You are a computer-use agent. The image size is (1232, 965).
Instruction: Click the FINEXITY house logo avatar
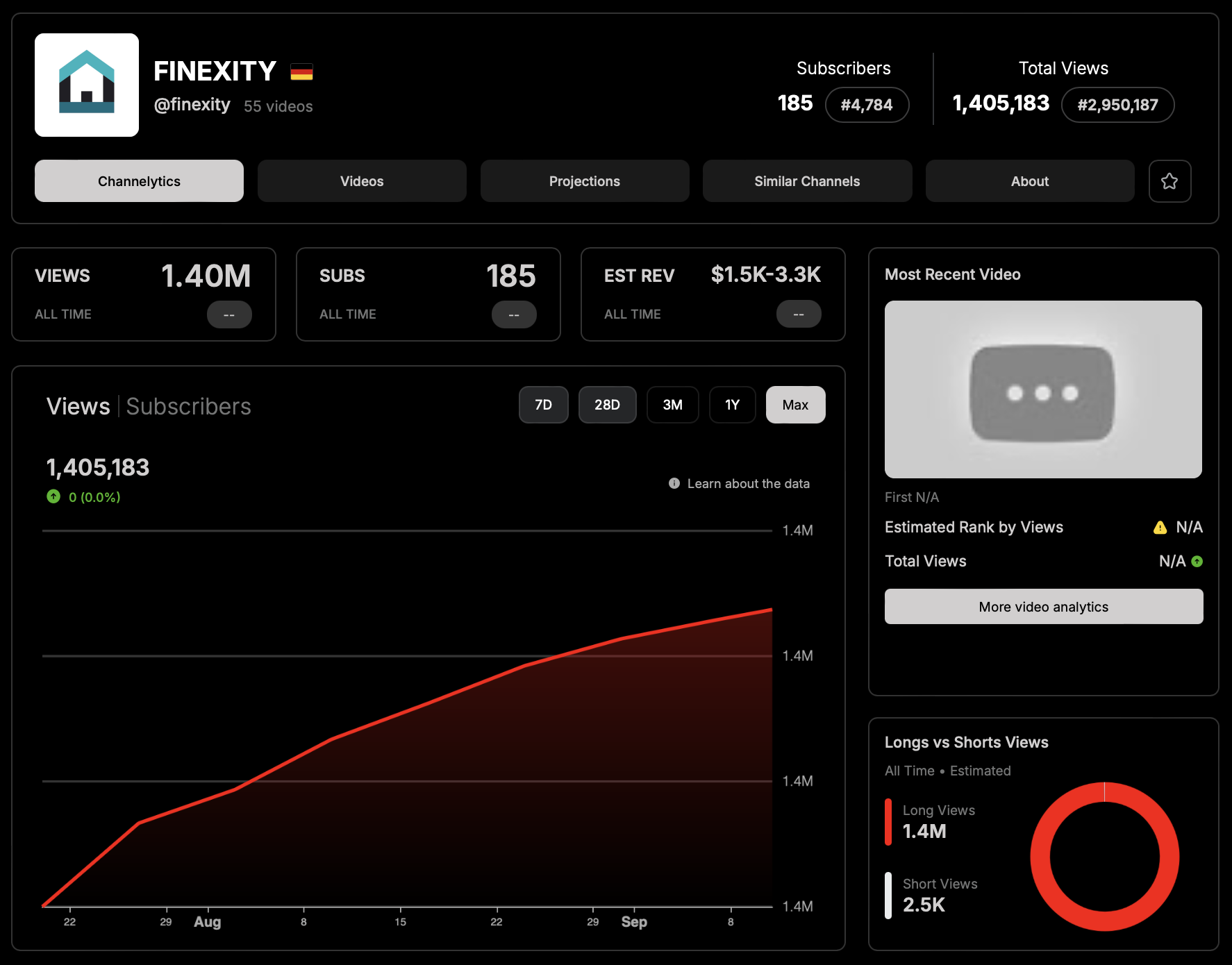87,85
